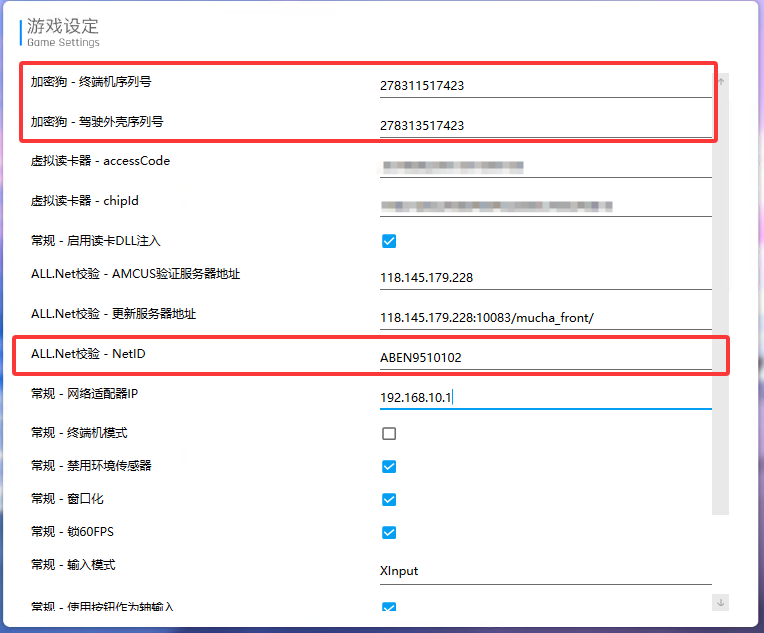
Task: Click the vertical scrollbar of the settings list
Action: click(x=720, y=300)
